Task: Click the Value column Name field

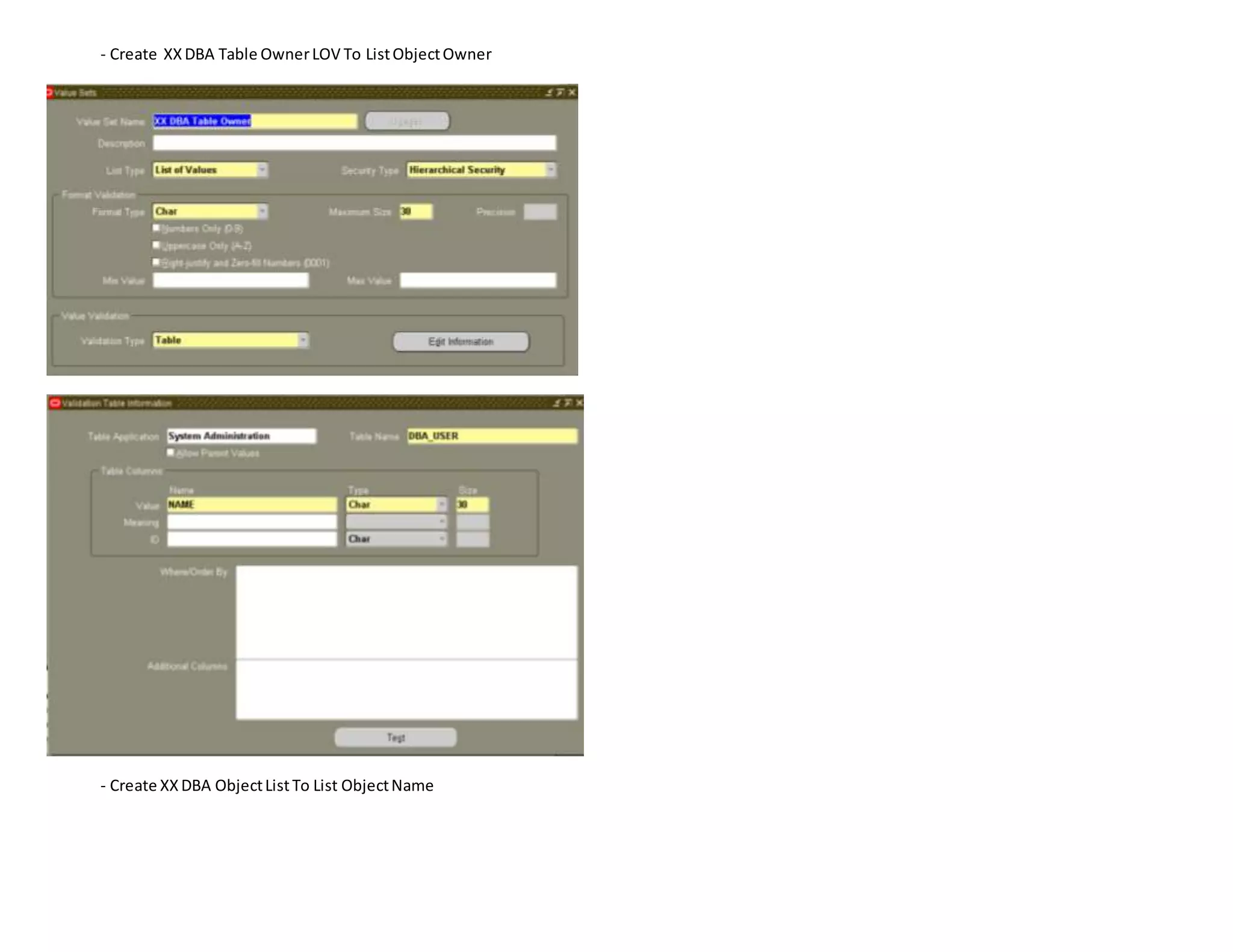Action: click(252, 504)
